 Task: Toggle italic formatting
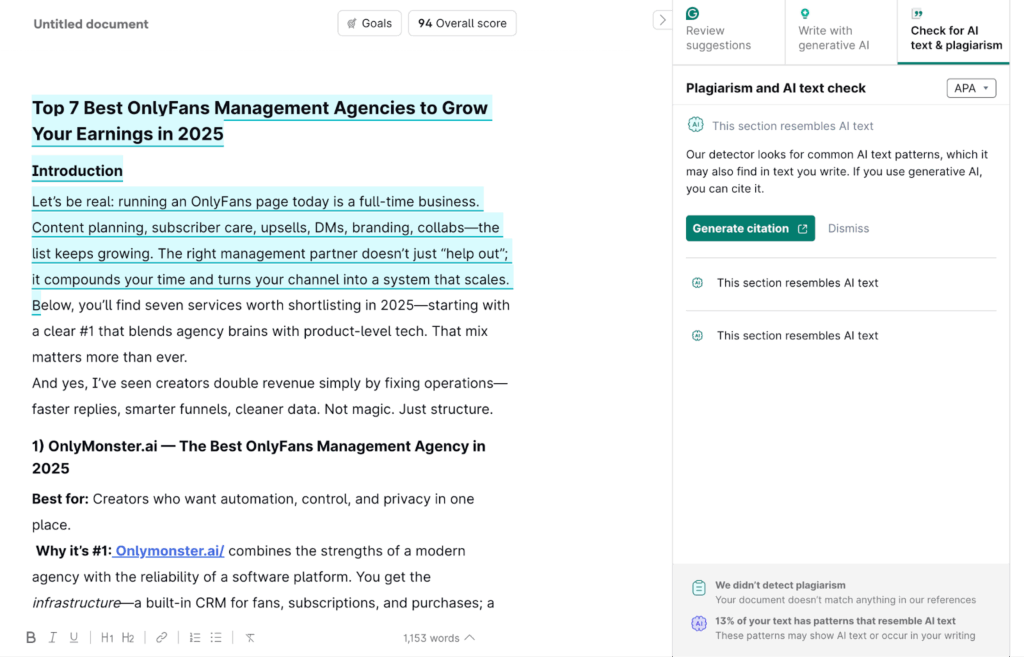53,637
